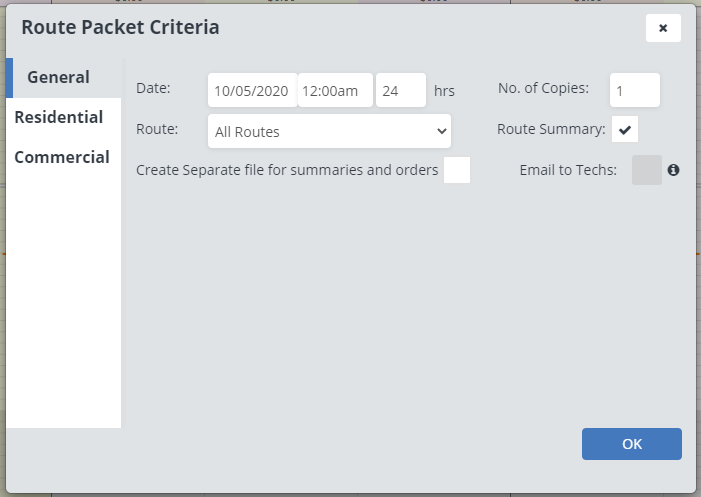This screenshot has height=497, width=701.
Task: Click the No. of Copies field
Action: coord(635,90)
